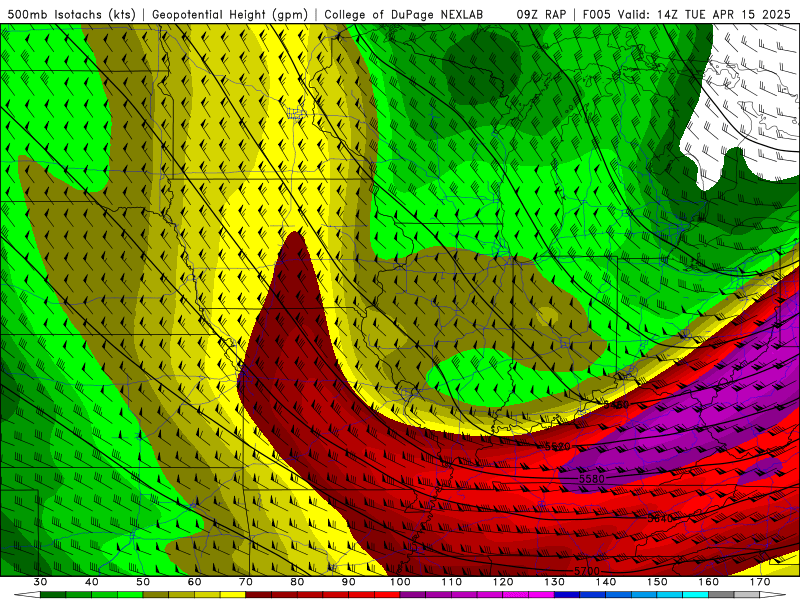The width and height of the screenshot is (800, 600).
Task: Click the 100 value on the color scale
Action: pos(400,582)
